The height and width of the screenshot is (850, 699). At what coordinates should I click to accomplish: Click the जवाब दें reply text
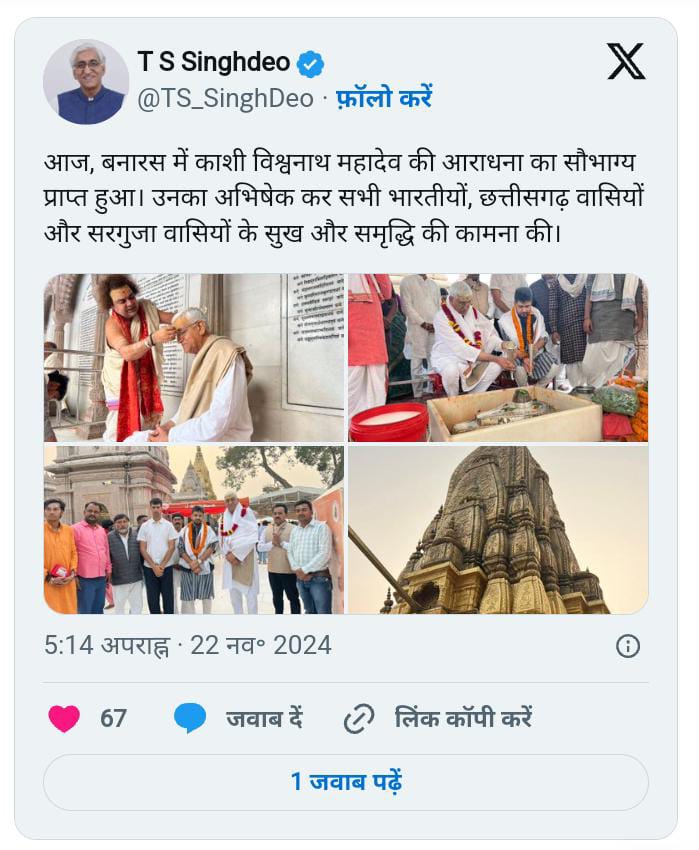[264, 719]
